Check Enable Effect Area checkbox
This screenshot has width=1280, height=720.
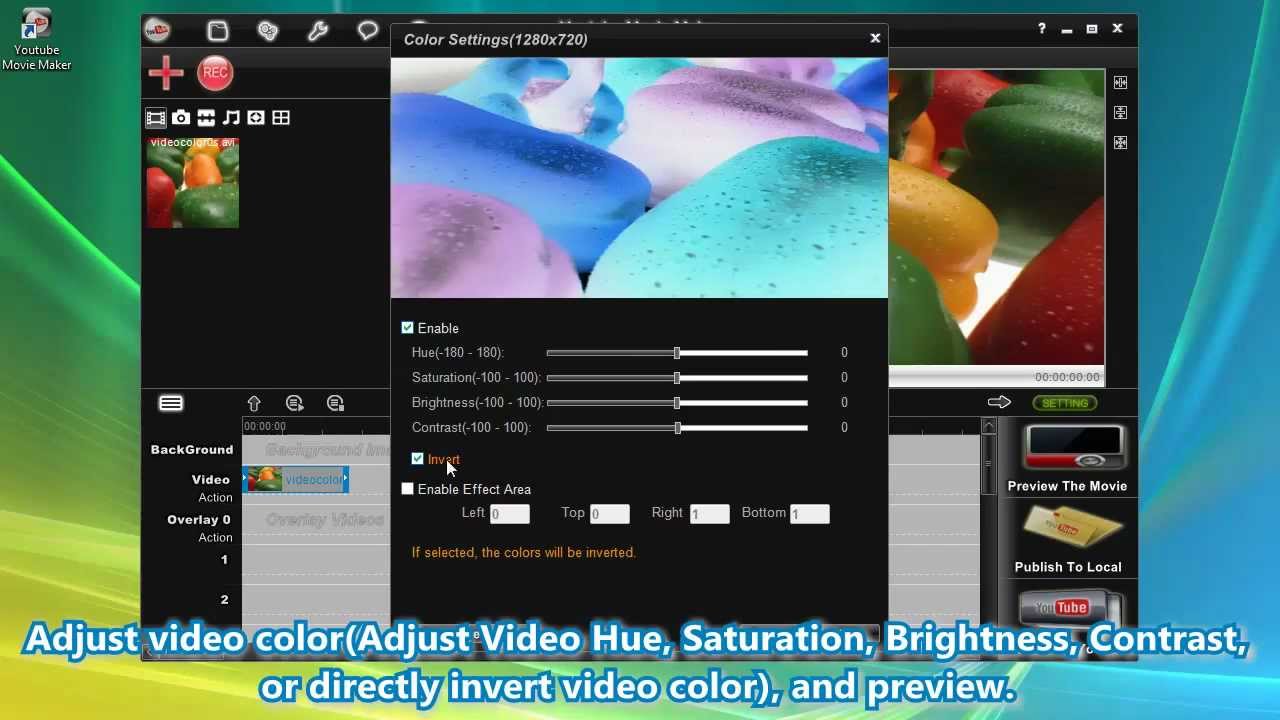[408, 489]
